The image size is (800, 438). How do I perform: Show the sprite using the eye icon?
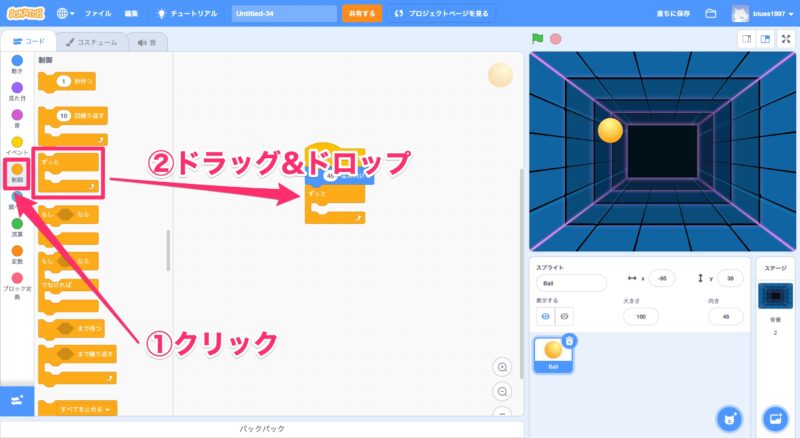546,316
